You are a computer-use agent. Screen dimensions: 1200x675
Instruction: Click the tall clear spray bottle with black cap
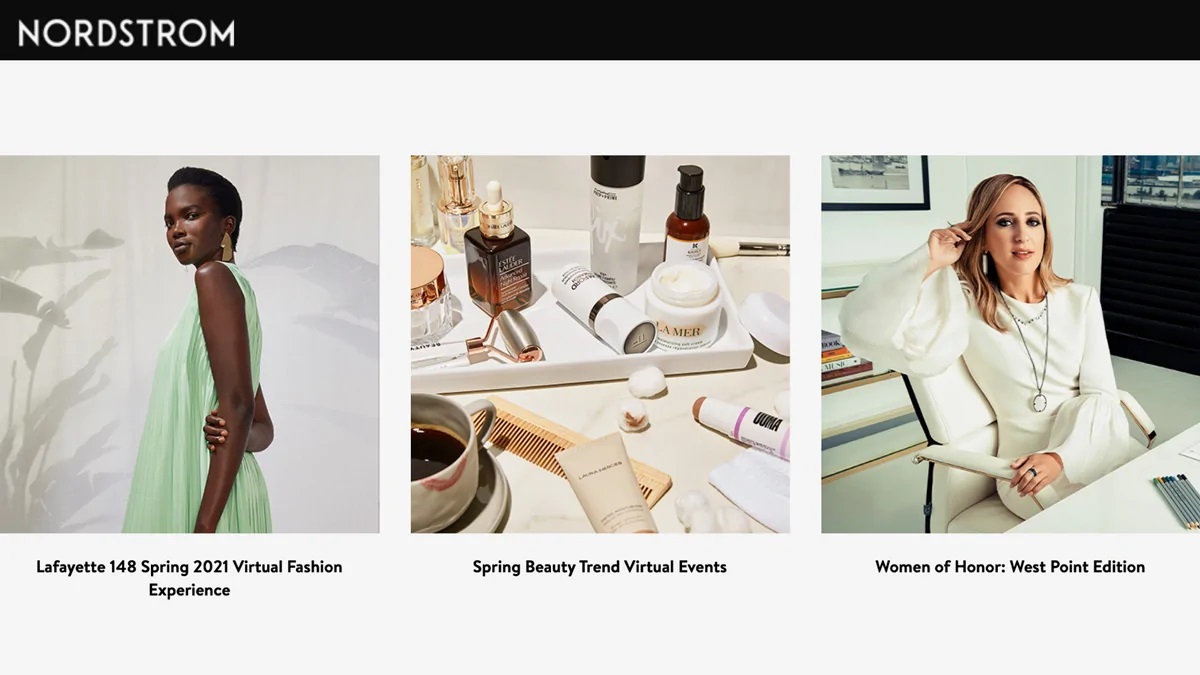pos(617,220)
